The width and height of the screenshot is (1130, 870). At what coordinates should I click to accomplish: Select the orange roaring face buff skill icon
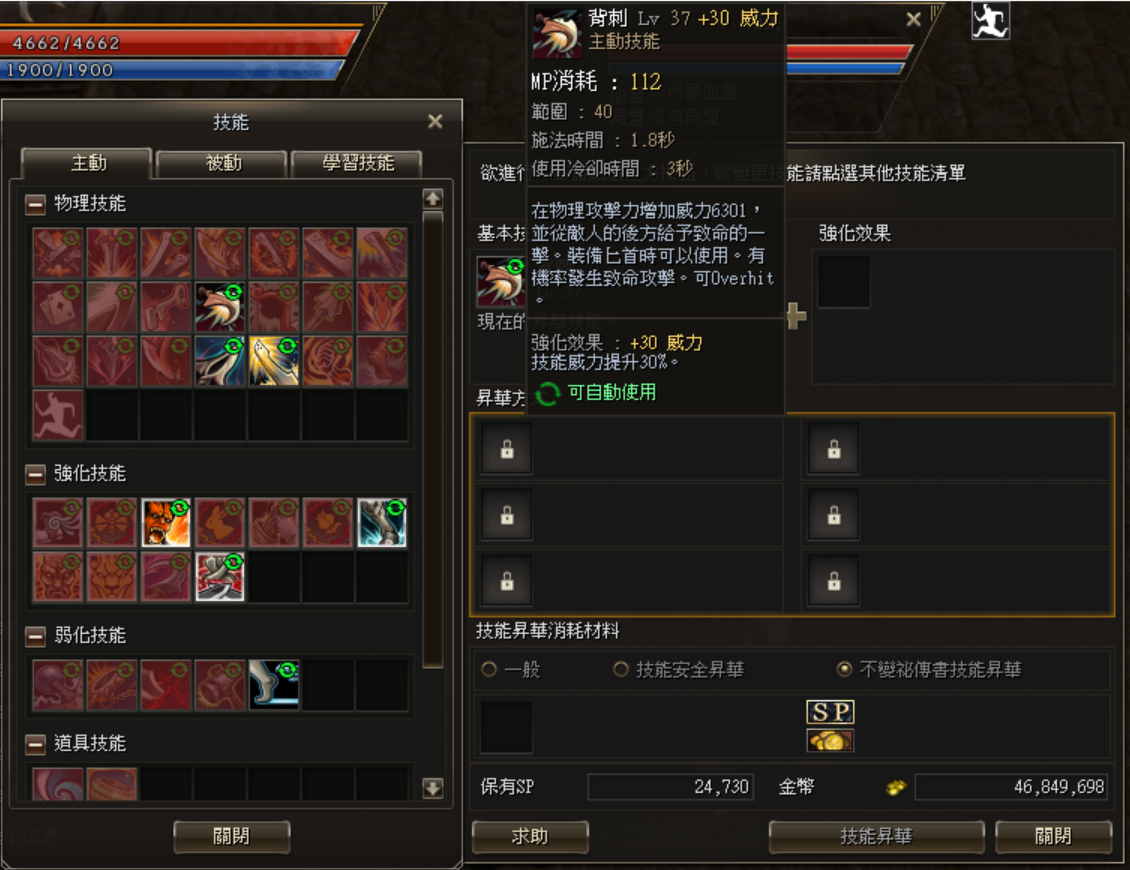(x=166, y=523)
